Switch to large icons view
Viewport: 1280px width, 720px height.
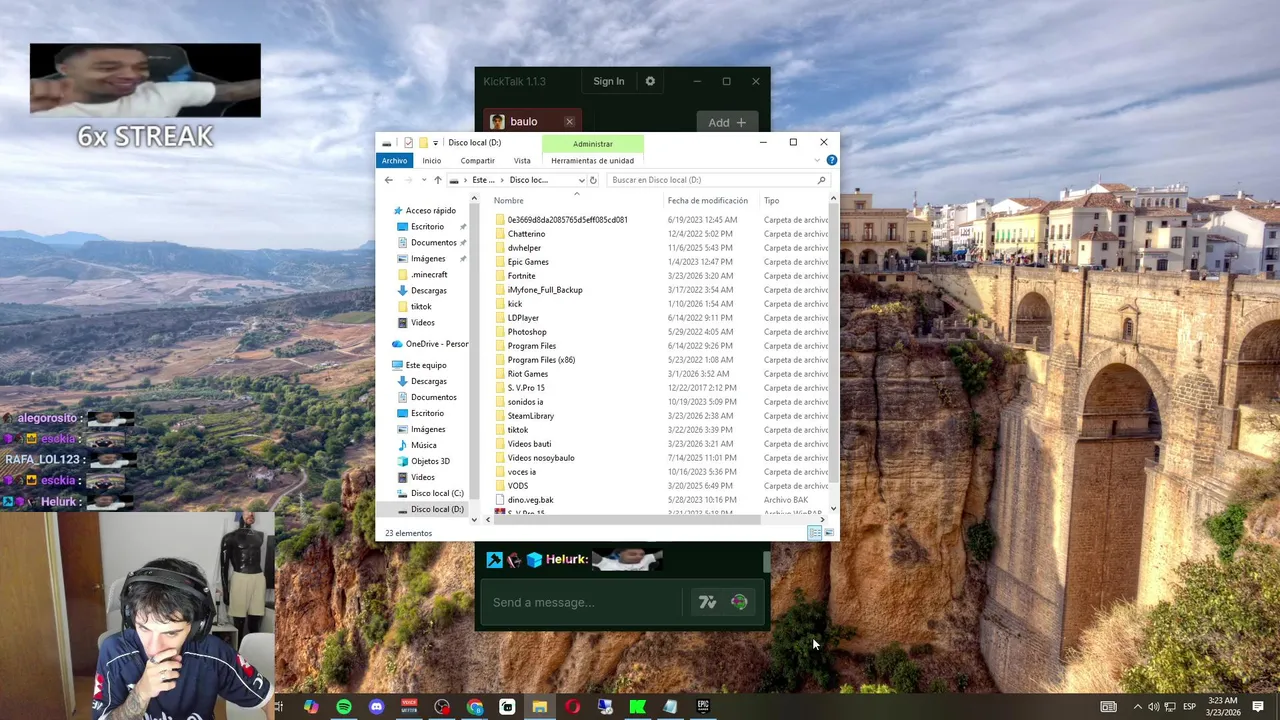[829, 533]
